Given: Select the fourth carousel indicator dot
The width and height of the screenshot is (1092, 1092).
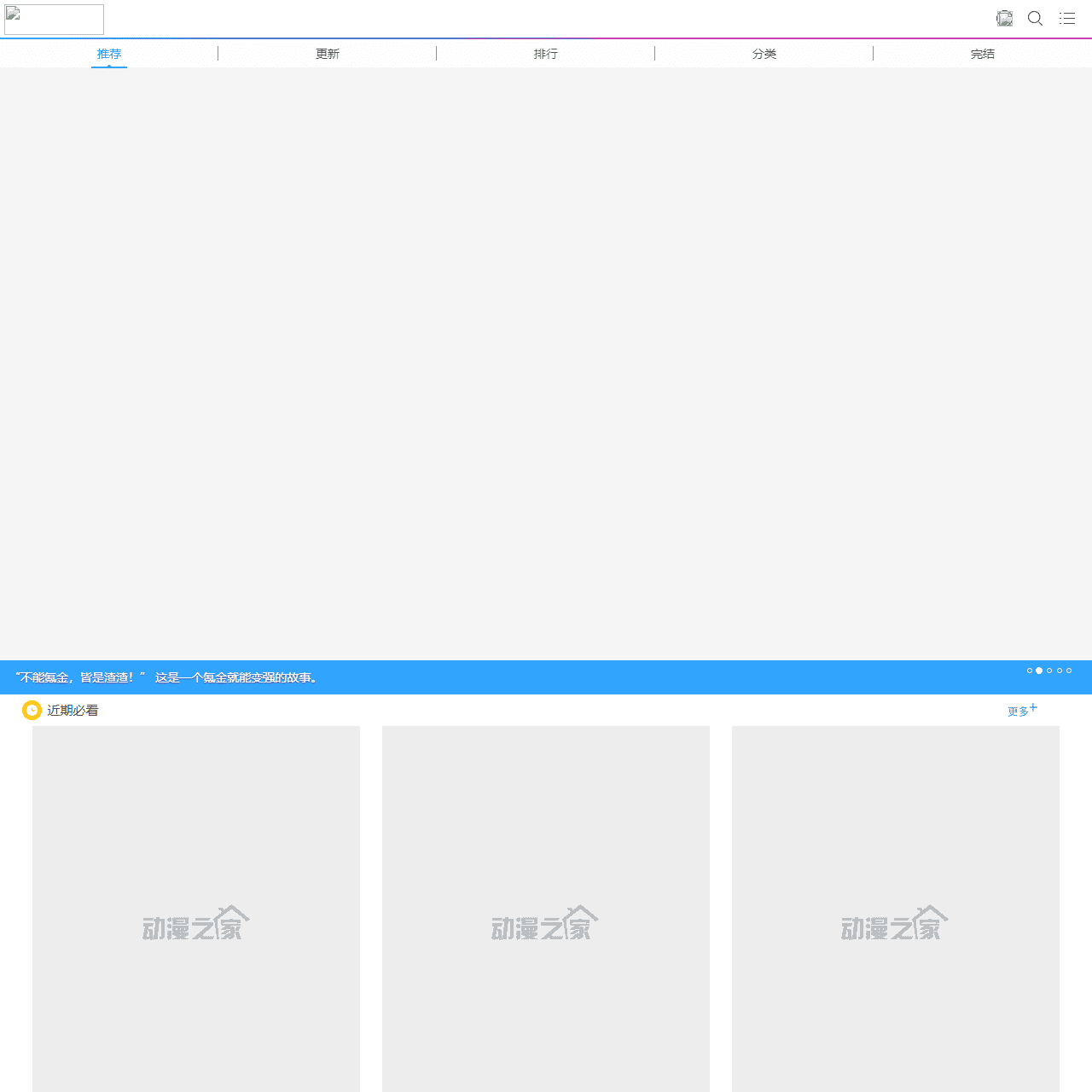Looking at the screenshot, I should pyautogui.click(x=1060, y=671).
